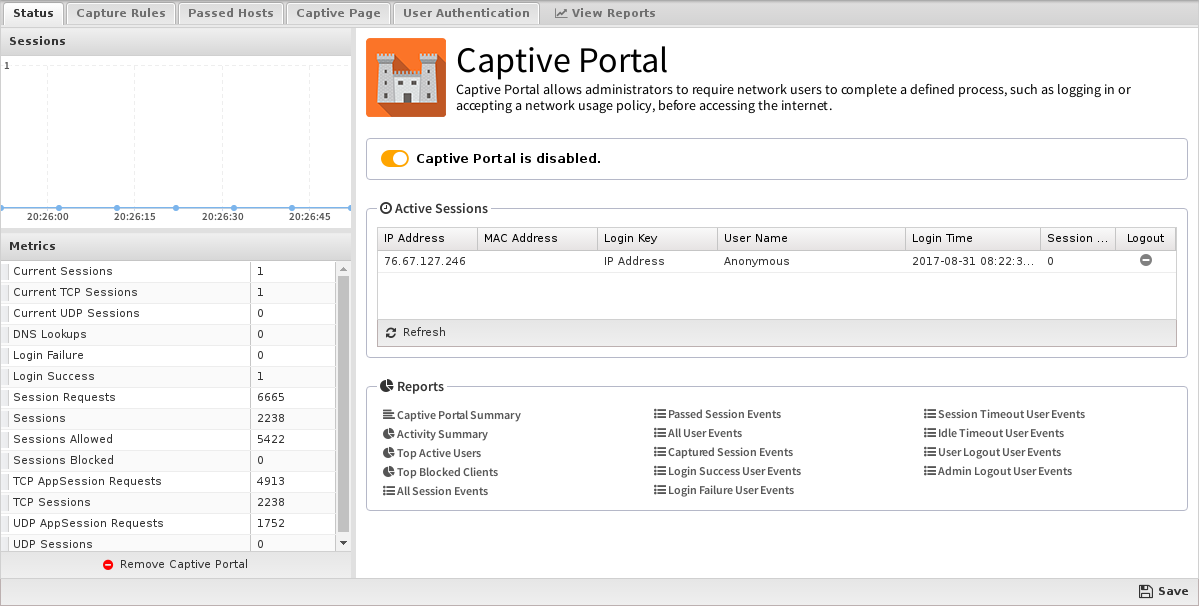The width and height of the screenshot is (1199, 606).
Task: Open the Captive Portal Summary report
Action: (458, 415)
